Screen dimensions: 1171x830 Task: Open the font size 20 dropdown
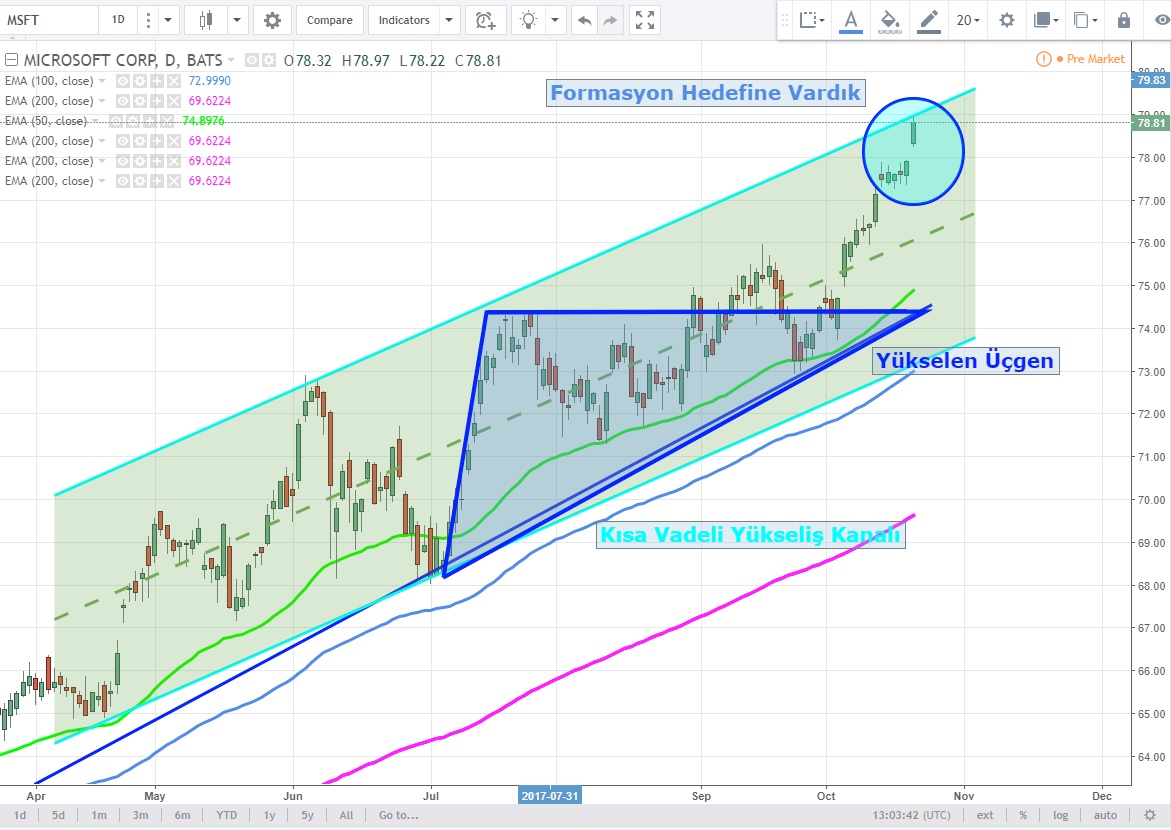[x=967, y=20]
